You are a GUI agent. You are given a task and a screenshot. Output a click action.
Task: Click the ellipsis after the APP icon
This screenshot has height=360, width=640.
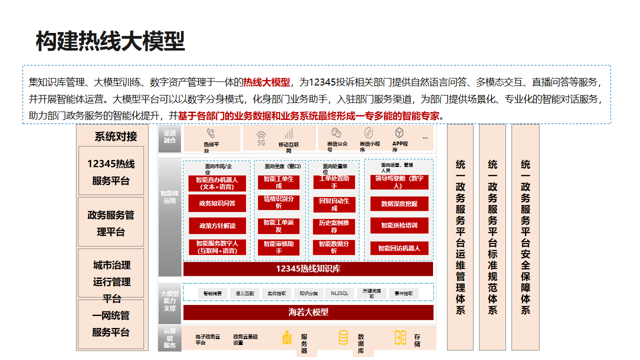(x=425, y=138)
